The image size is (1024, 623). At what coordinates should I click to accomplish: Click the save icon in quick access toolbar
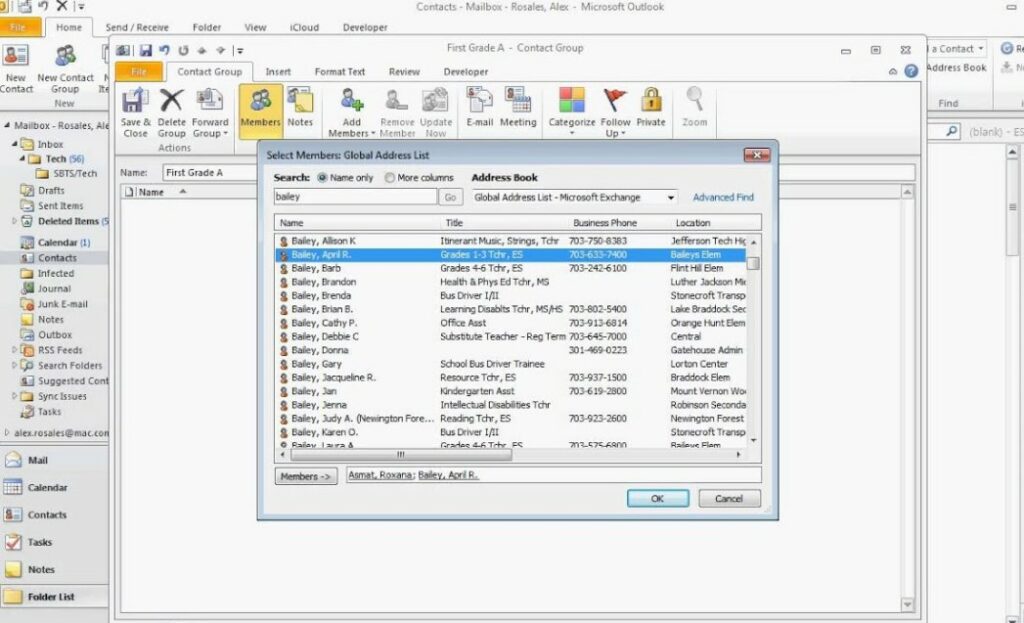point(146,50)
